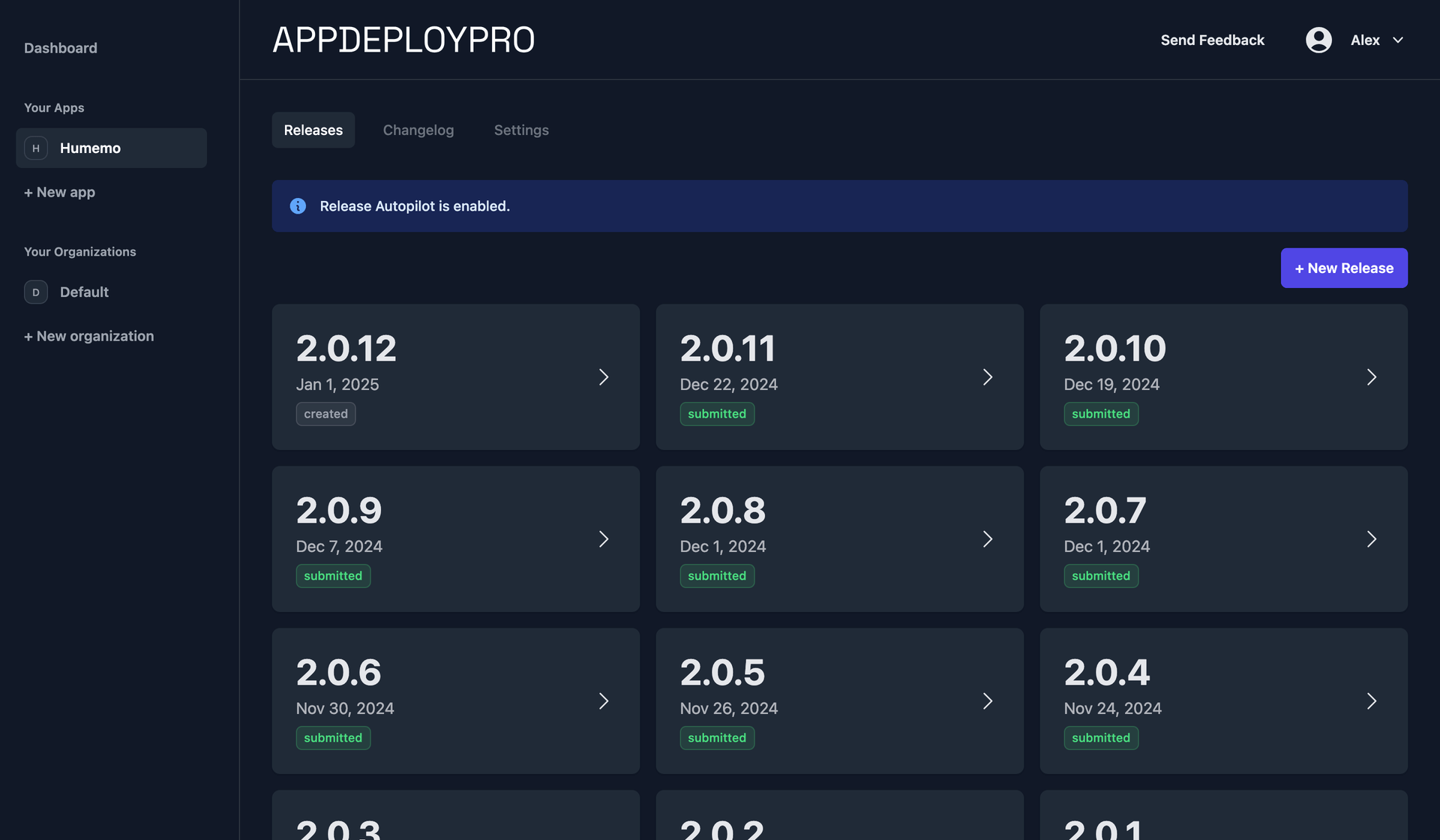Click Send Feedback link
The image size is (1440, 840).
pyautogui.click(x=1212, y=40)
